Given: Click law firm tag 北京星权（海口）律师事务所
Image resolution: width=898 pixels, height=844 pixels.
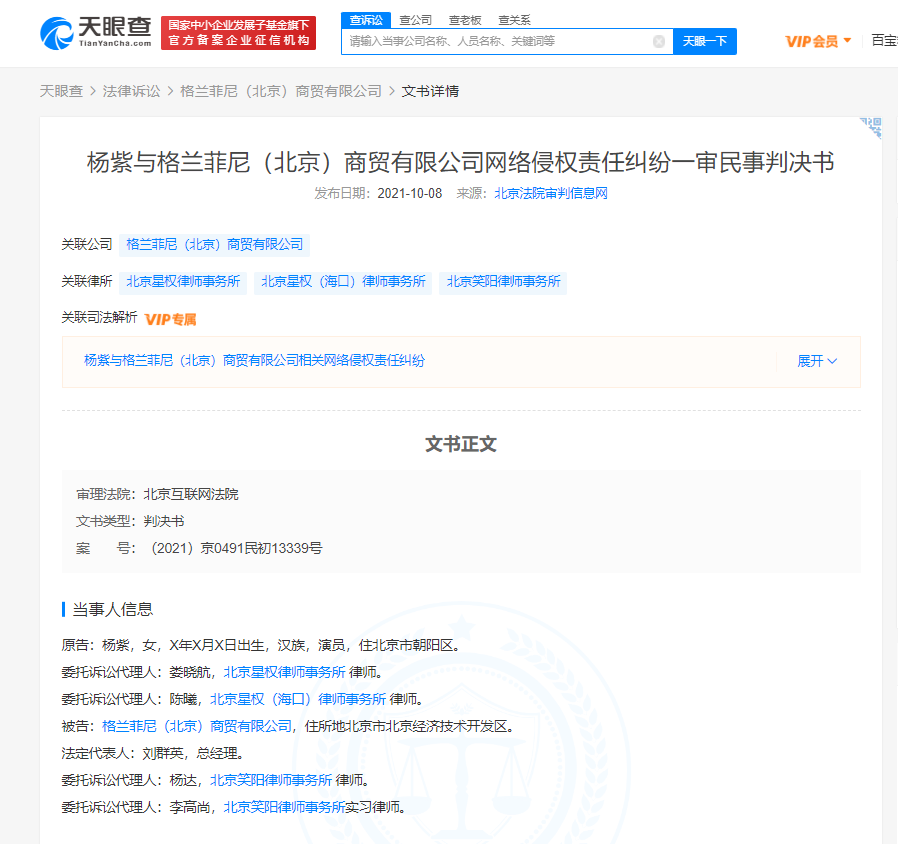Looking at the screenshot, I should [x=343, y=282].
